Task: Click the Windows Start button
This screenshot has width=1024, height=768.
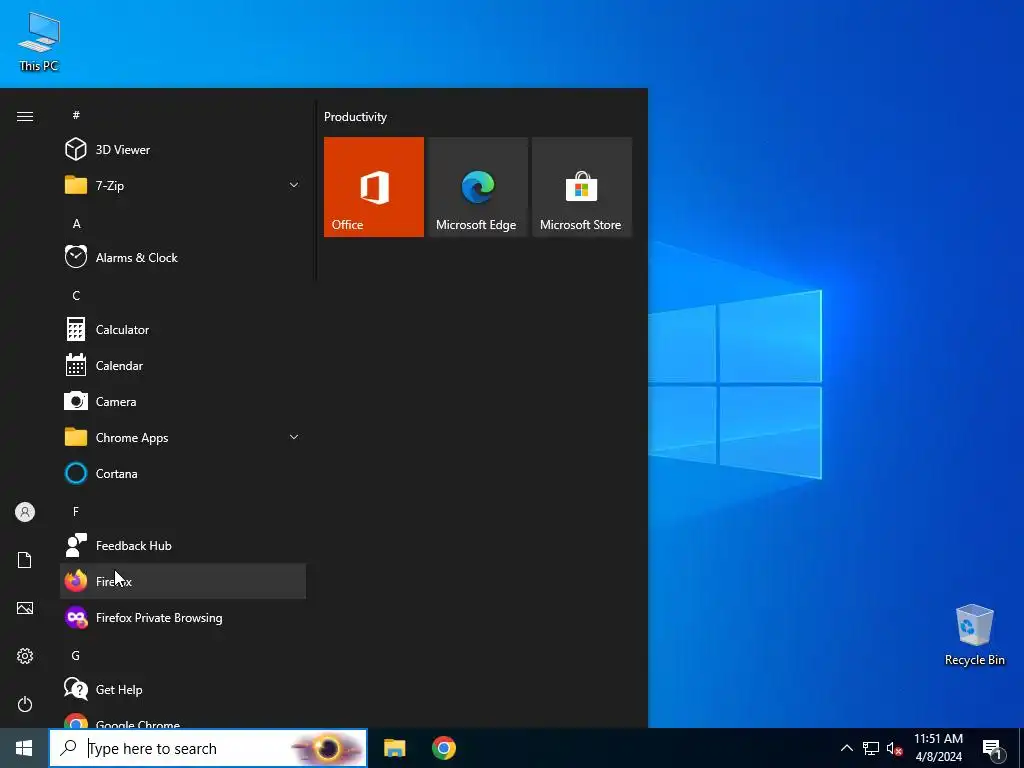Action: [x=24, y=748]
